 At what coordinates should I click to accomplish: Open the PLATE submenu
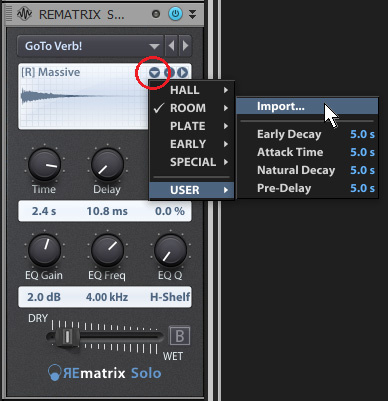(192, 126)
